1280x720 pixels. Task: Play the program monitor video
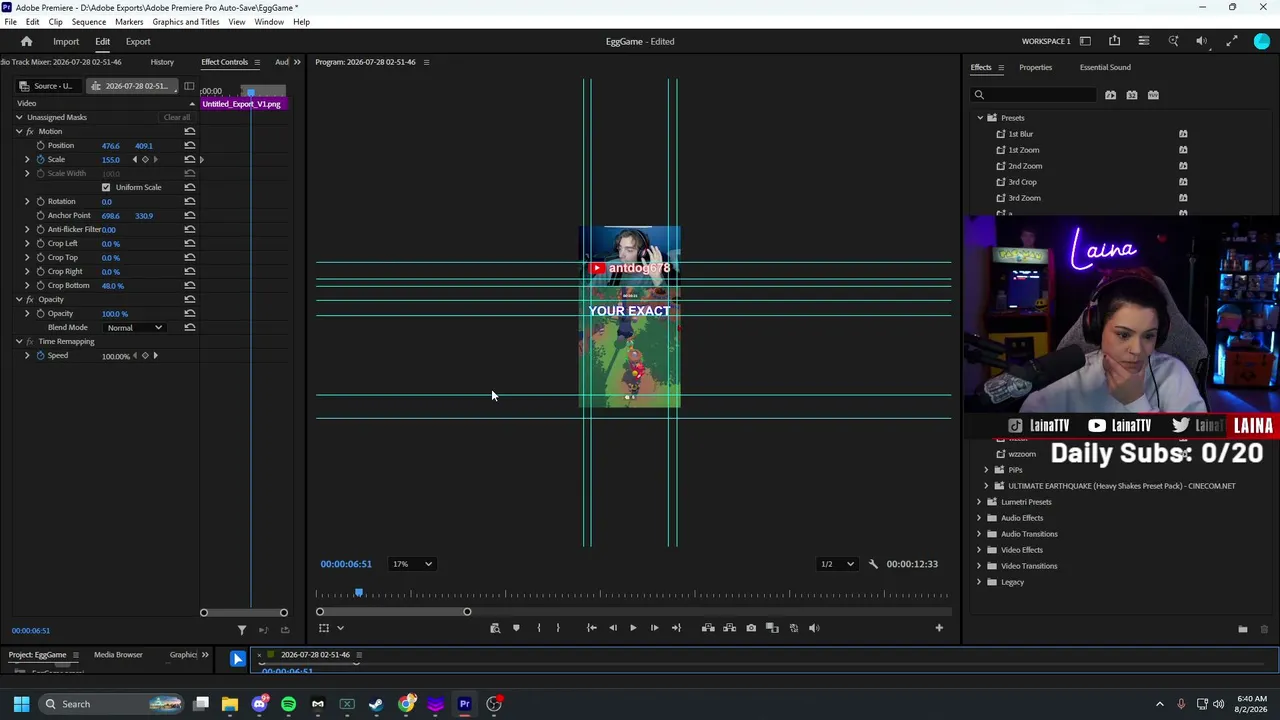633,628
